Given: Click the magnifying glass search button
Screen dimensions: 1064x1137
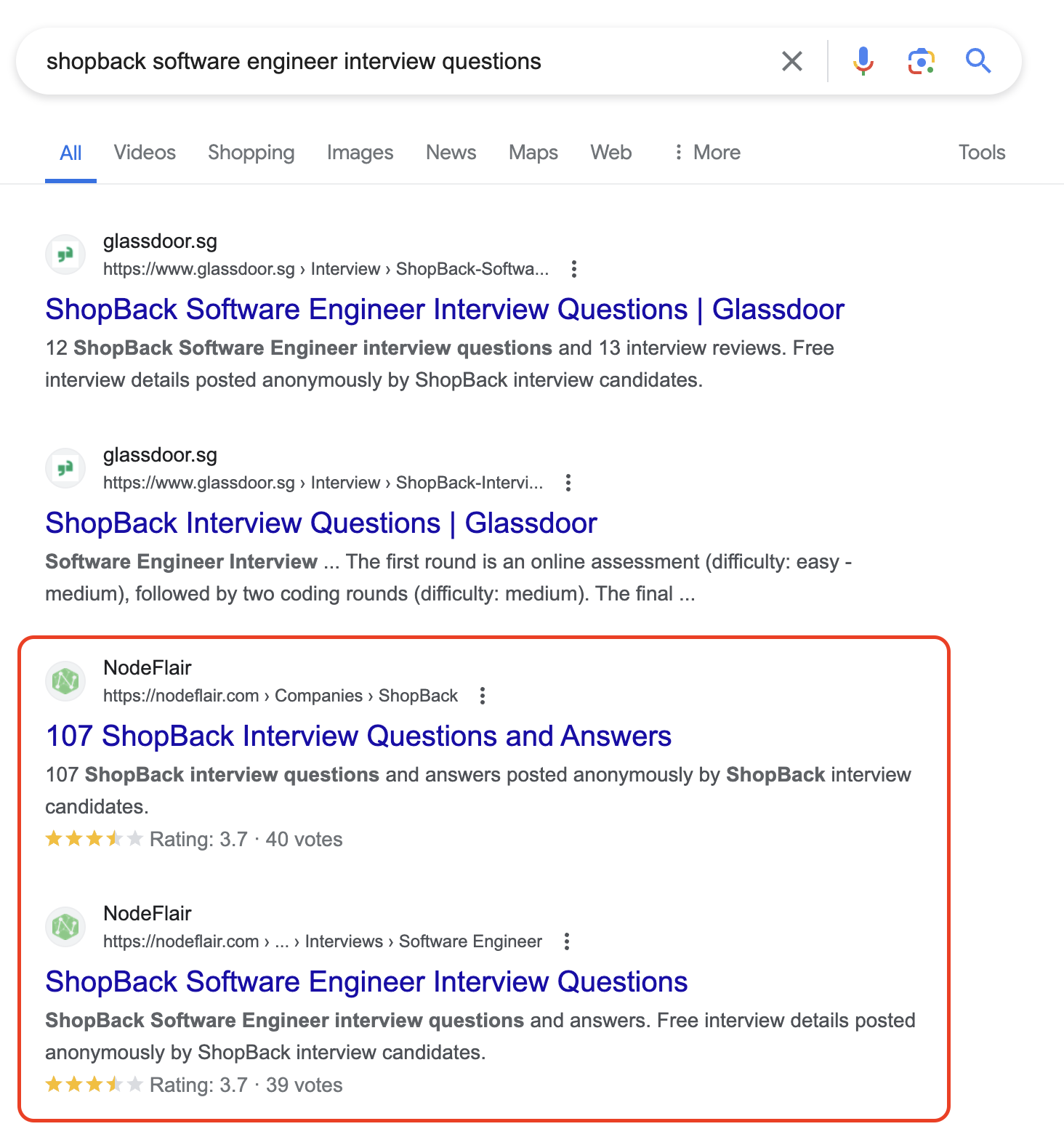Looking at the screenshot, I should click(x=978, y=61).
